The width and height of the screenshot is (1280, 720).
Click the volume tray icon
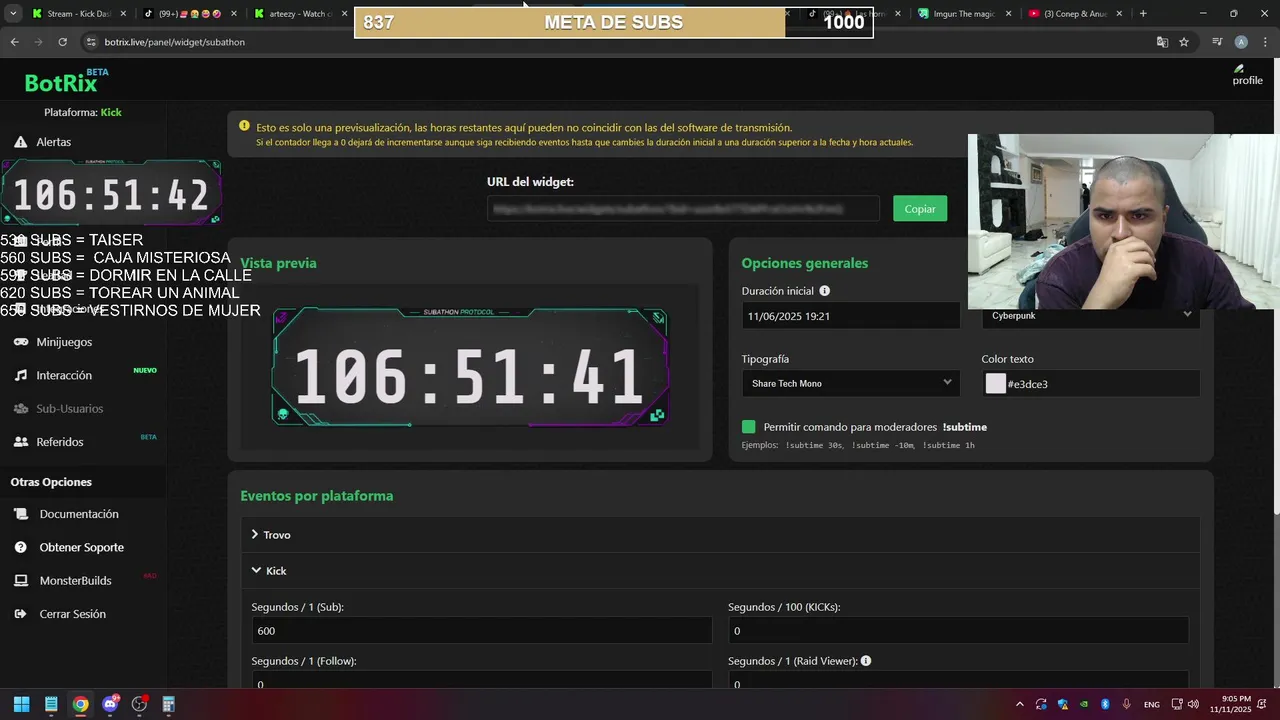pos(1193,704)
